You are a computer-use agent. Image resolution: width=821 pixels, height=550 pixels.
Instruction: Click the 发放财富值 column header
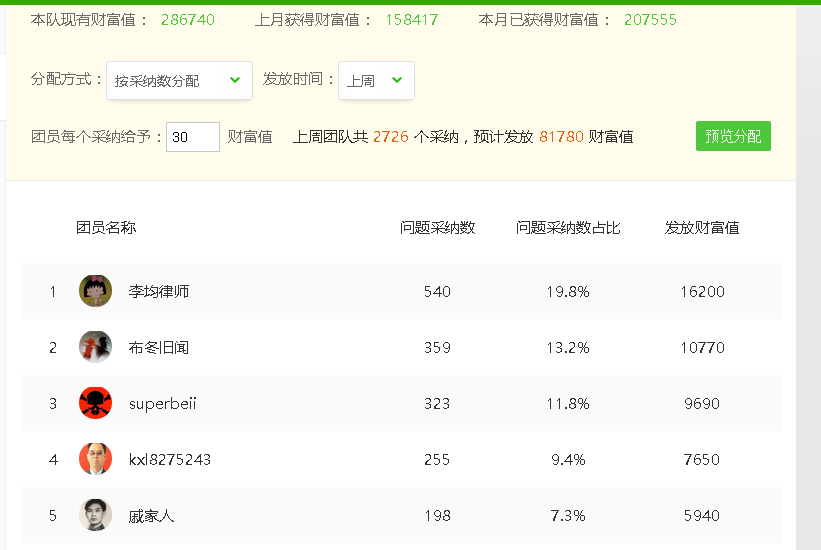[702, 227]
